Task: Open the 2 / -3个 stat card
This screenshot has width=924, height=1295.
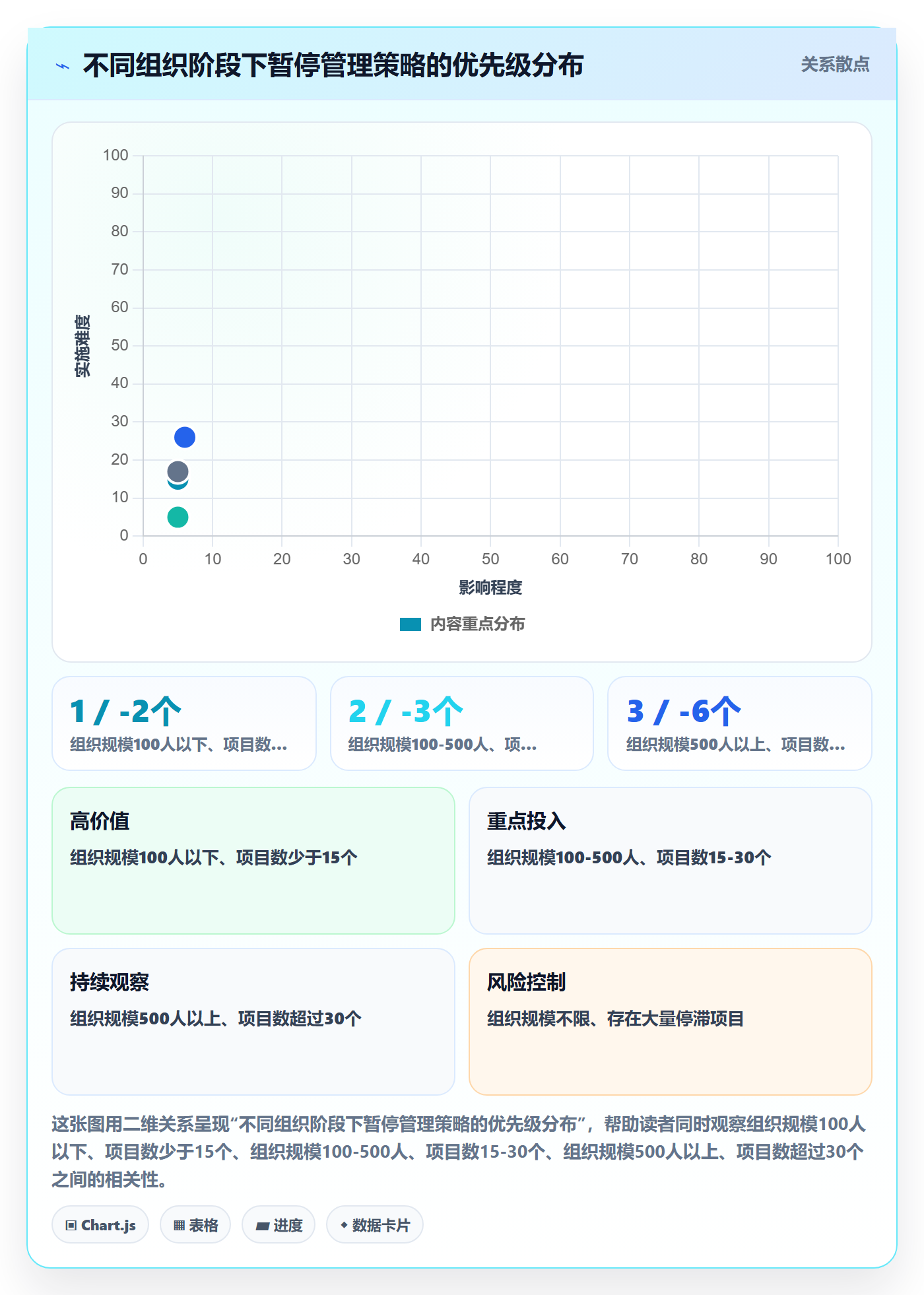Action: click(x=462, y=723)
